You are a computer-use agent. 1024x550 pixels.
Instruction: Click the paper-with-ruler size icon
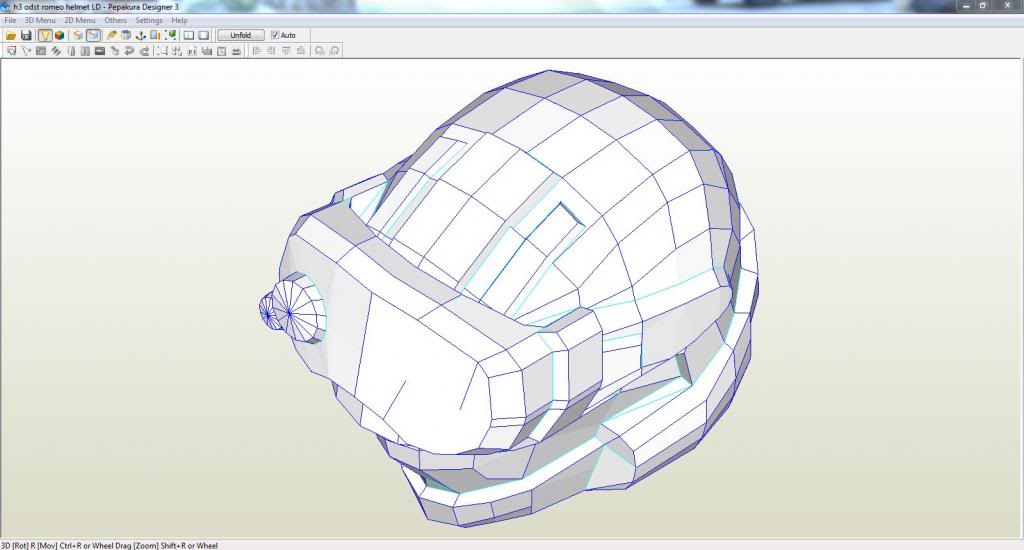pos(155,35)
